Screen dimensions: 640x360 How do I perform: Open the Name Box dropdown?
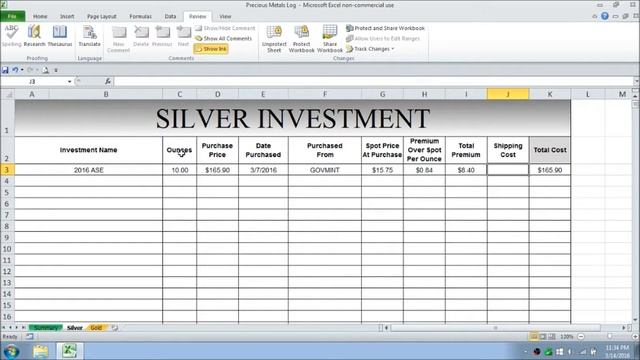coord(69,82)
